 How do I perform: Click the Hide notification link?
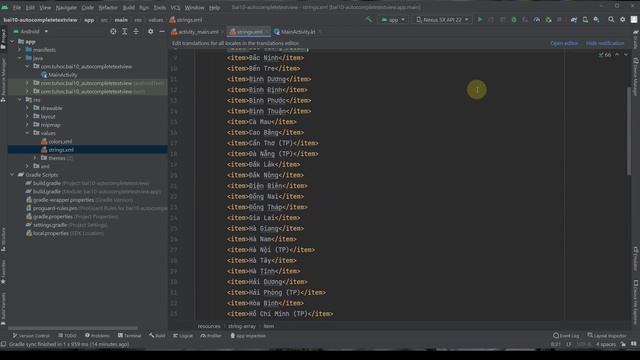point(605,43)
